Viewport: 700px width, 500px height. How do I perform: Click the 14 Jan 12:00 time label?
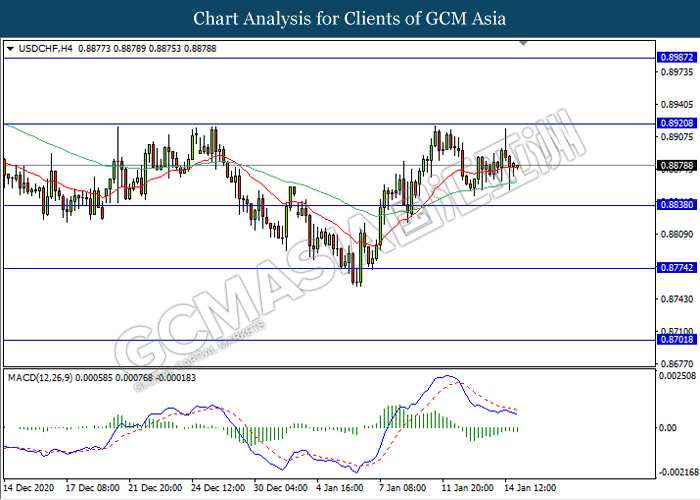(x=532, y=488)
